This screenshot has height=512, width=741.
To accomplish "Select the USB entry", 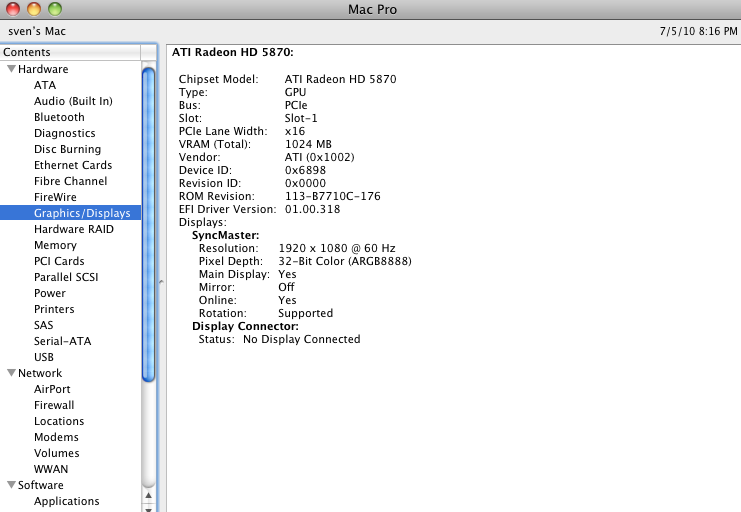I will [x=44, y=357].
